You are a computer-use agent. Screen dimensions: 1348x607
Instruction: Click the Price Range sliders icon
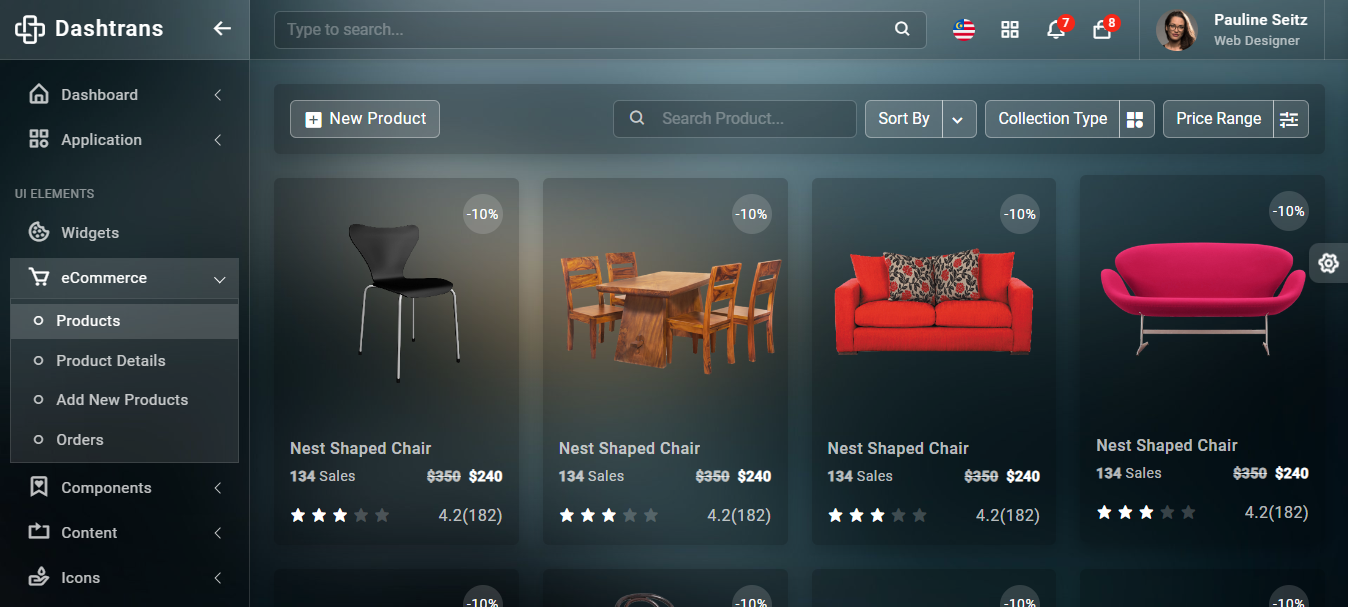[x=1290, y=119]
